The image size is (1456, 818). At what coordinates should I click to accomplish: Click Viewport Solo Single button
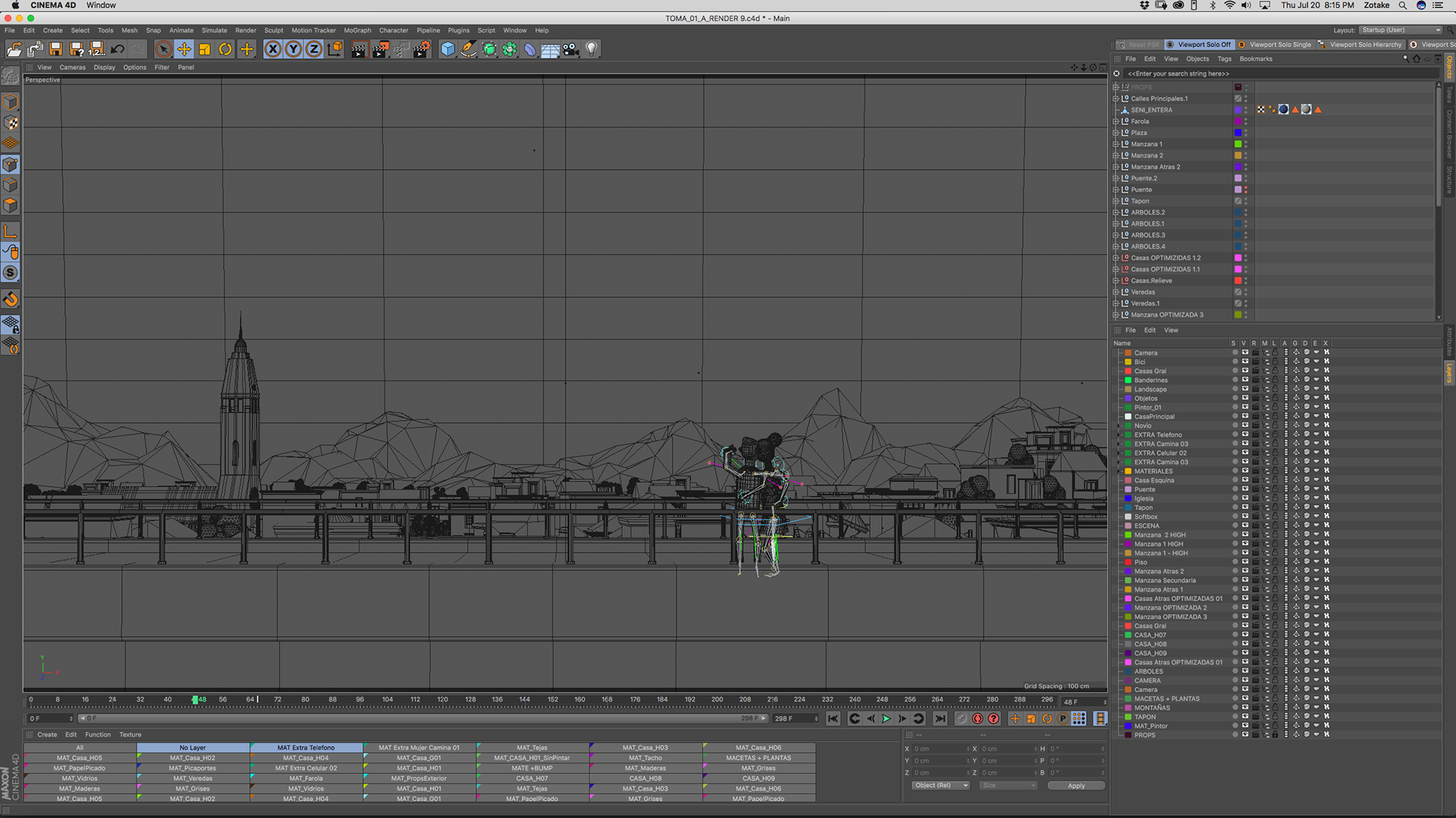[x=1276, y=45]
